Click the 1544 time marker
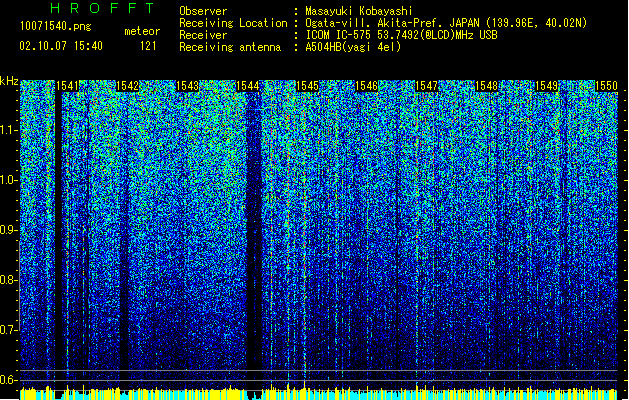Image resolution: width=629 pixels, height=400 pixels. [248, 86]
